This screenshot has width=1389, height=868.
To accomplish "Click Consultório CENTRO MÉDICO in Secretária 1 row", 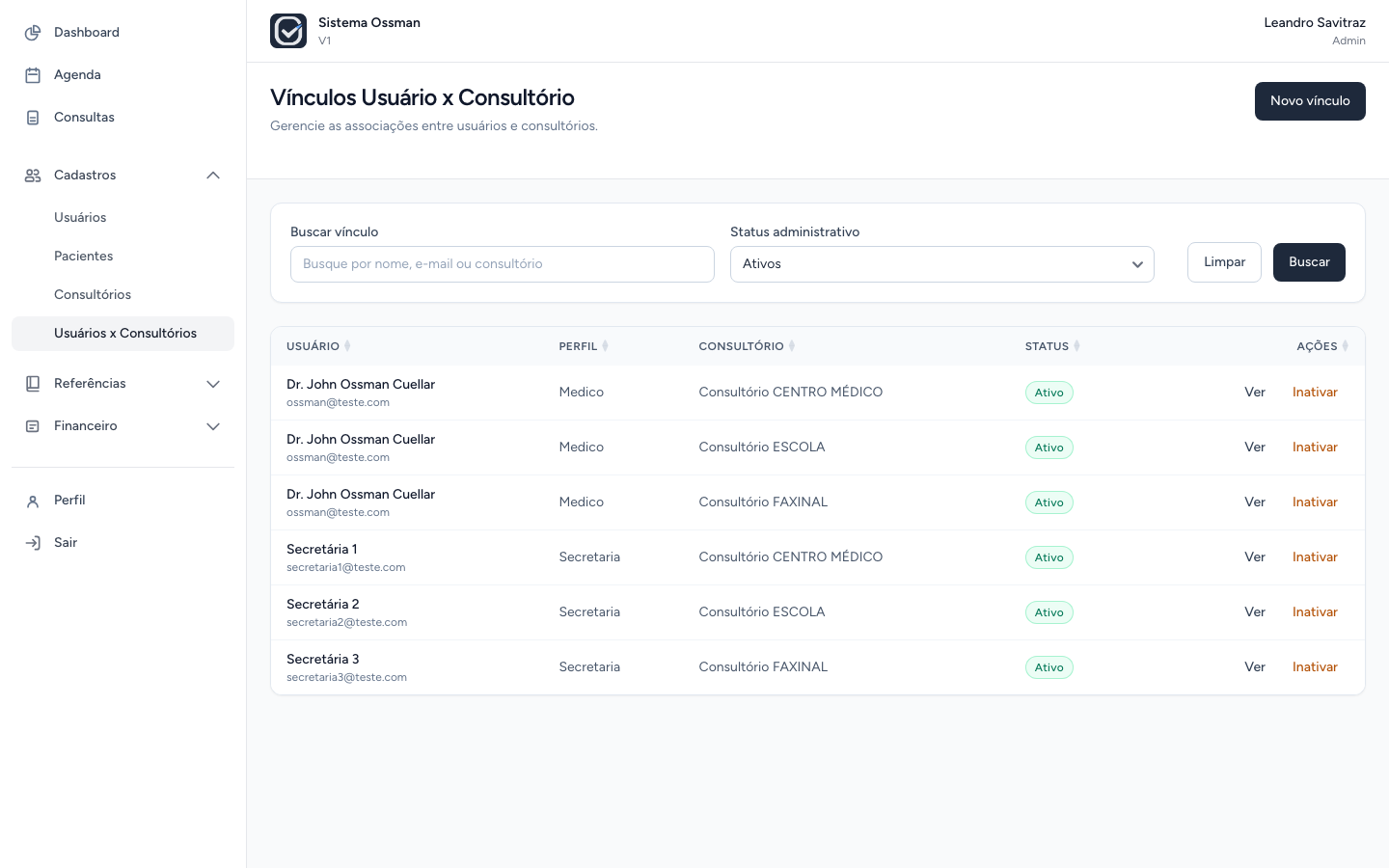I will (x=791, y=557).
